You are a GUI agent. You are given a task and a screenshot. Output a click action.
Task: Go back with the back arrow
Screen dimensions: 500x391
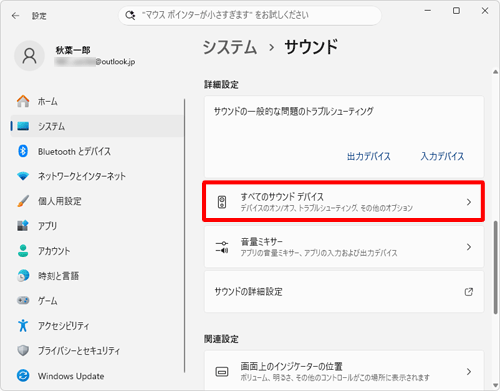pos(15,16)
